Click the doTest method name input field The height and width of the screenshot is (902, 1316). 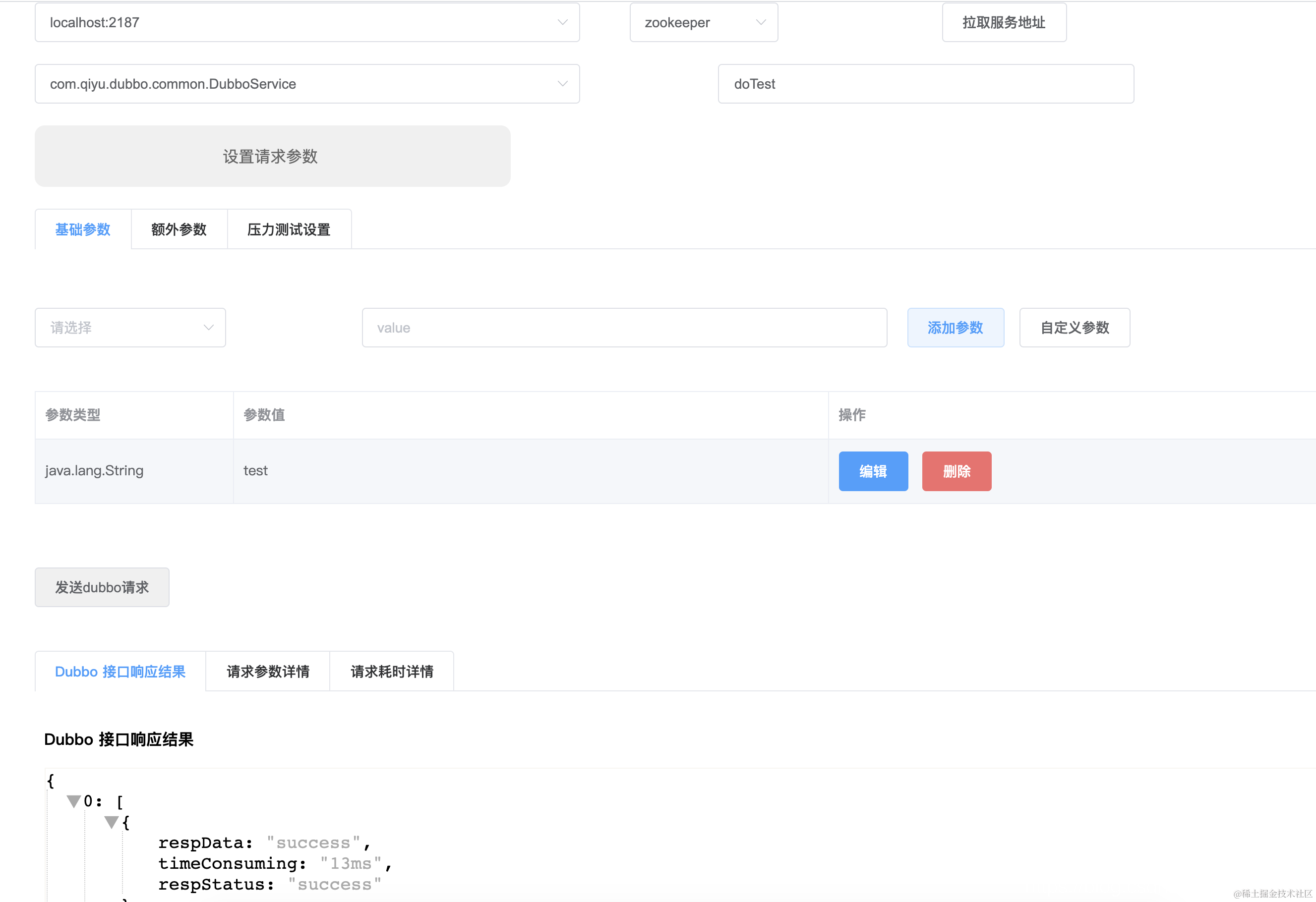click(x=925, y=83)
